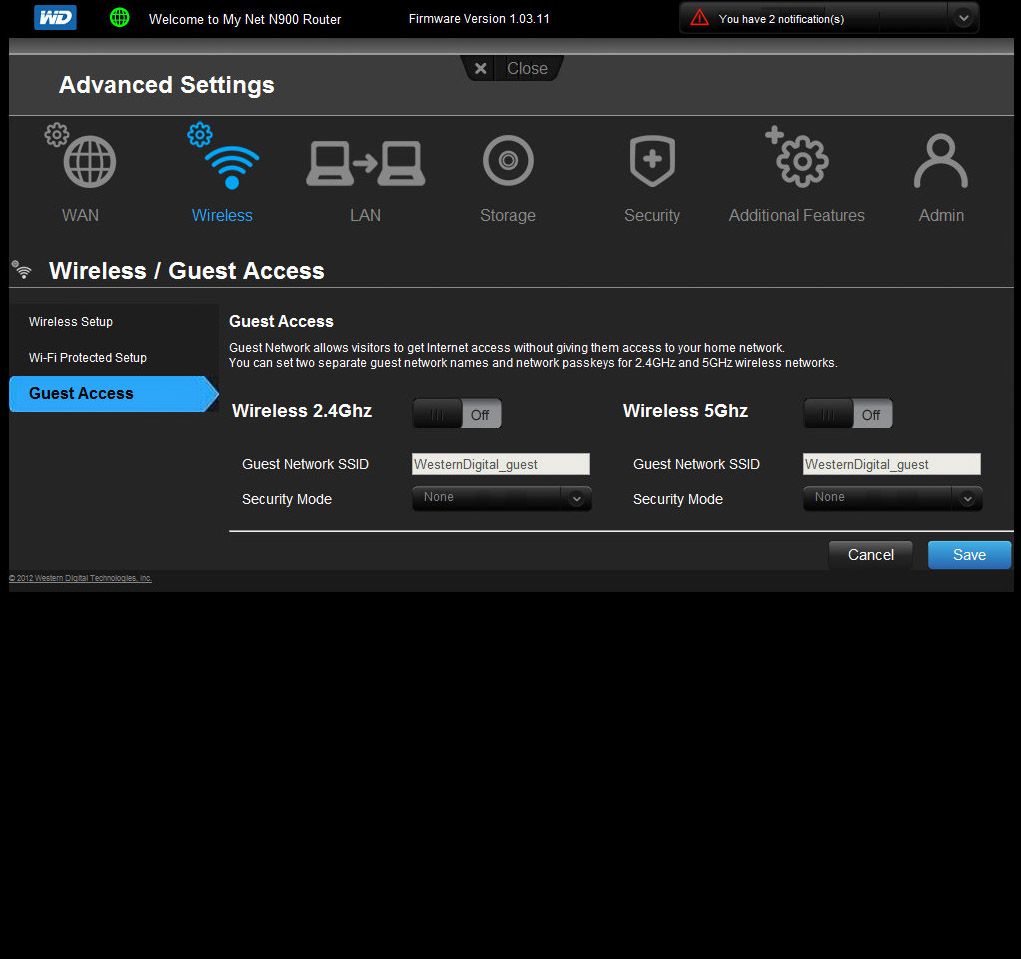Open the 2.4Ghz Security Mode dropdown
The height and width of the screenshot is (959, 1021).
point(502,498)
